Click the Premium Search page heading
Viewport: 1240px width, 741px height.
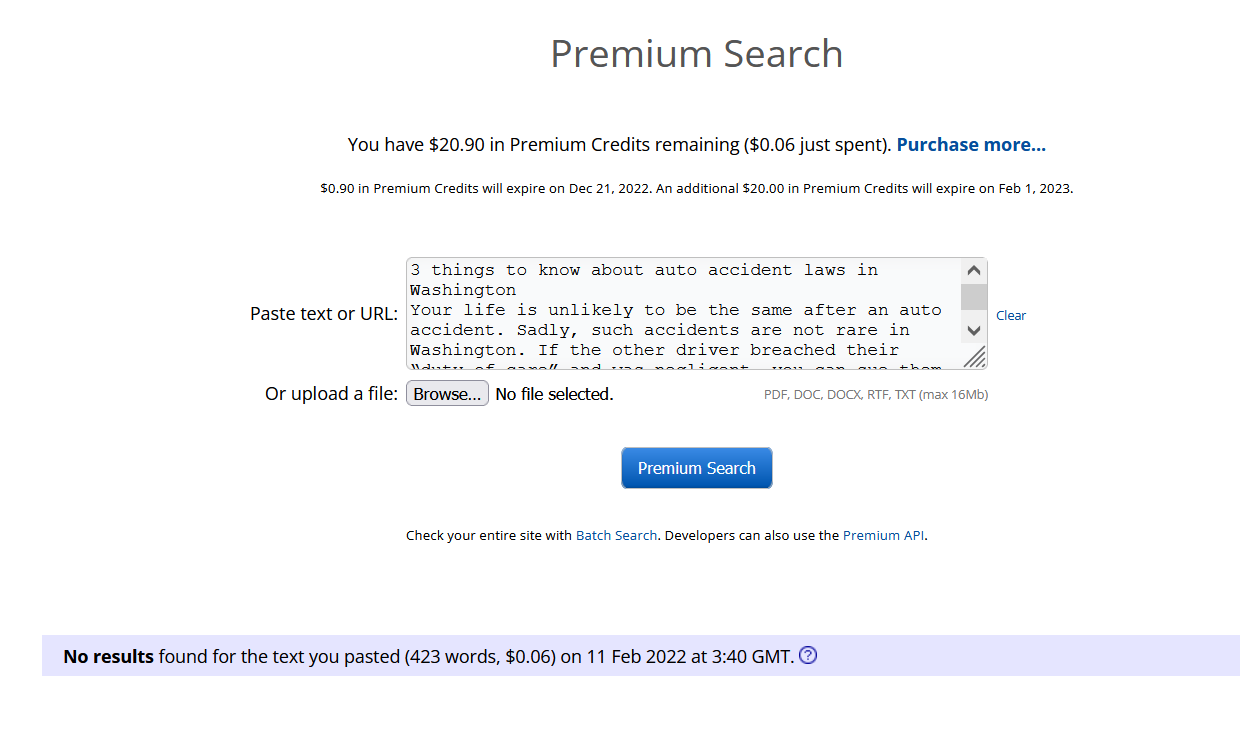(x=696, y=54)
